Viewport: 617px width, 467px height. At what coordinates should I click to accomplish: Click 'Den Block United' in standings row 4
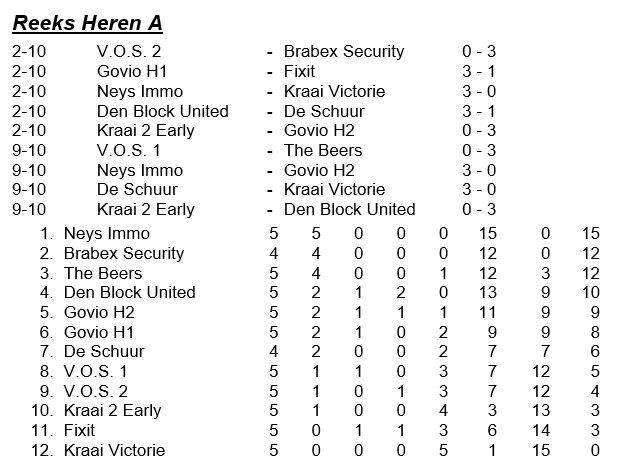tap(129, 292)
